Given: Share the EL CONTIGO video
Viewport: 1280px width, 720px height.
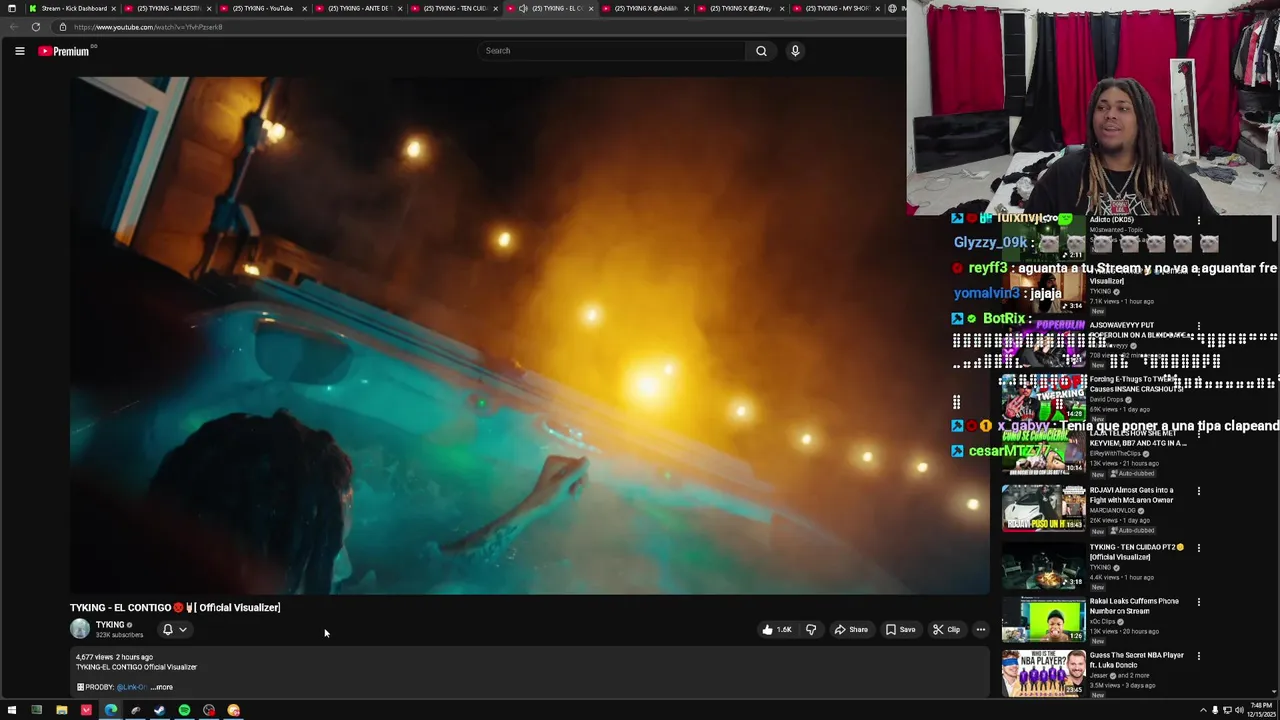Looking at the screenshot, I should tap(851, 630).
